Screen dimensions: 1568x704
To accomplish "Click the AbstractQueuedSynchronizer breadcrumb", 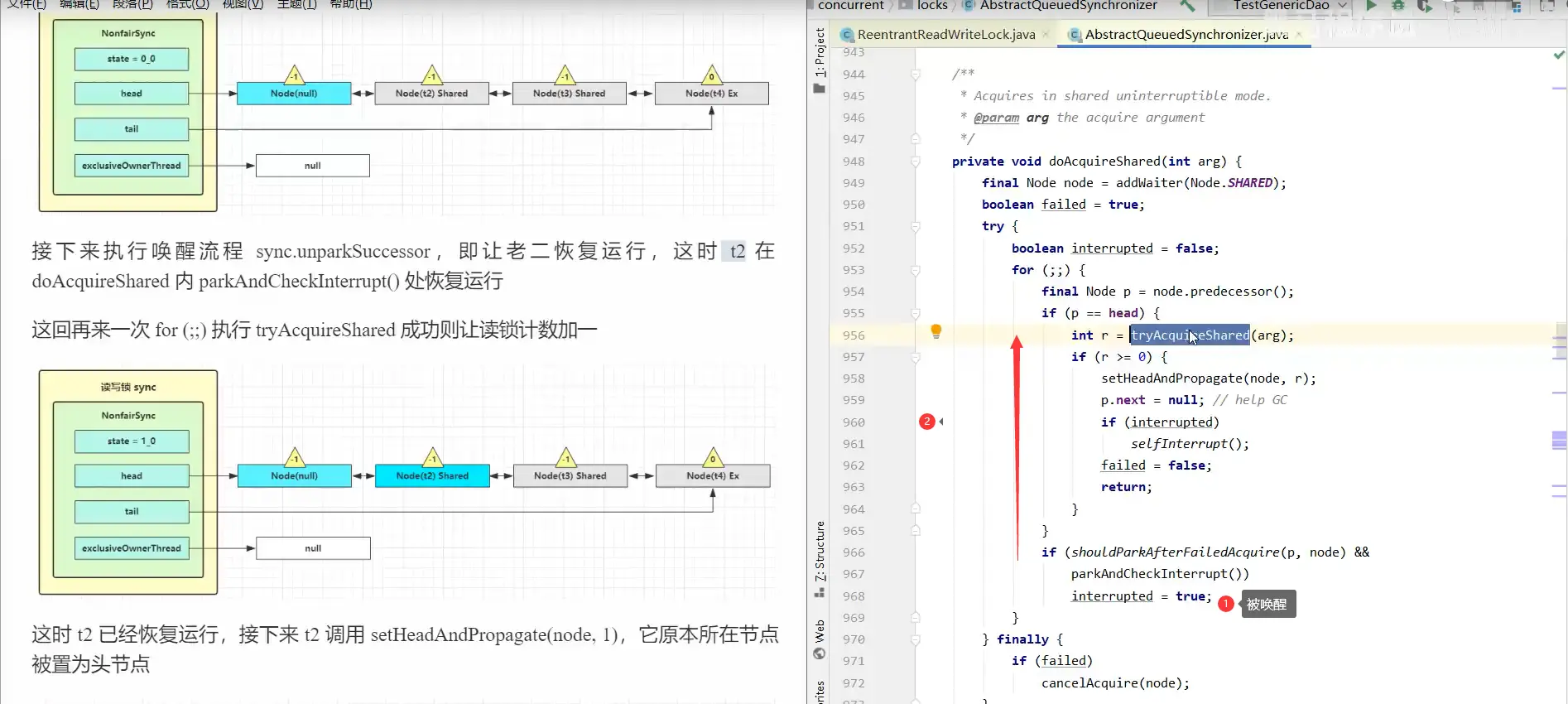I will (x=1068, y=5).
